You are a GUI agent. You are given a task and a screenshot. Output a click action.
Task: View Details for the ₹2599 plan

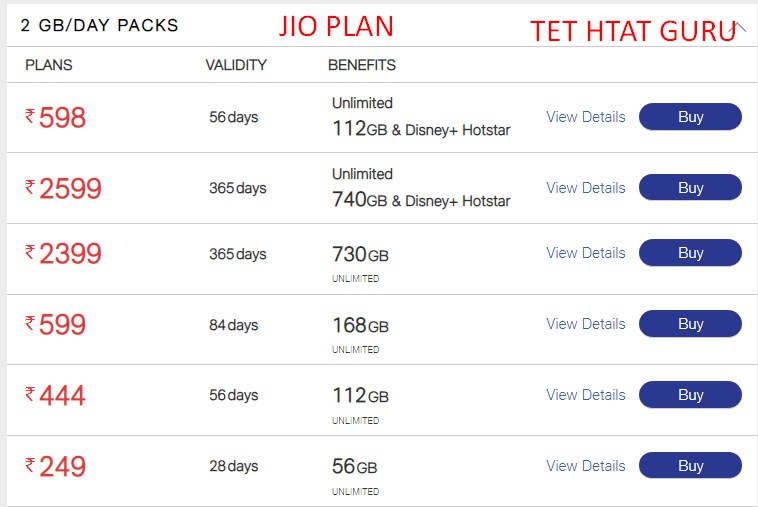(586, 188)
